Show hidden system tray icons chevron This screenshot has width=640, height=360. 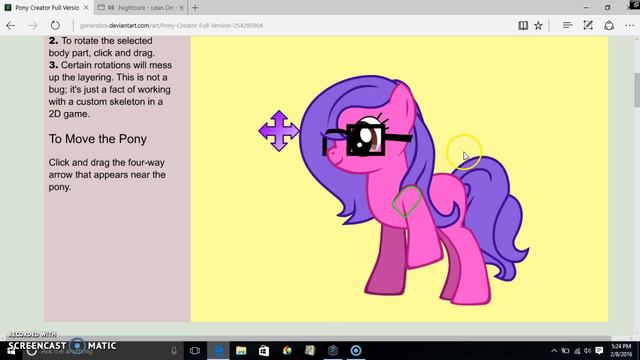point(554,351)
